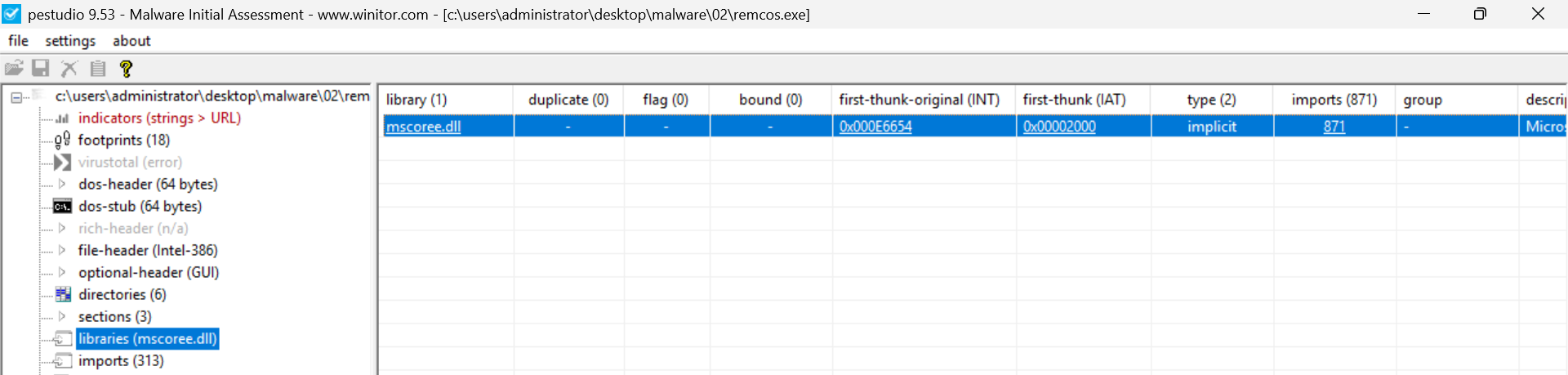This screenshot has height=375, width=1568.
Task: Select the virustotal icon in tree
Action: click(x=62, y=163)
